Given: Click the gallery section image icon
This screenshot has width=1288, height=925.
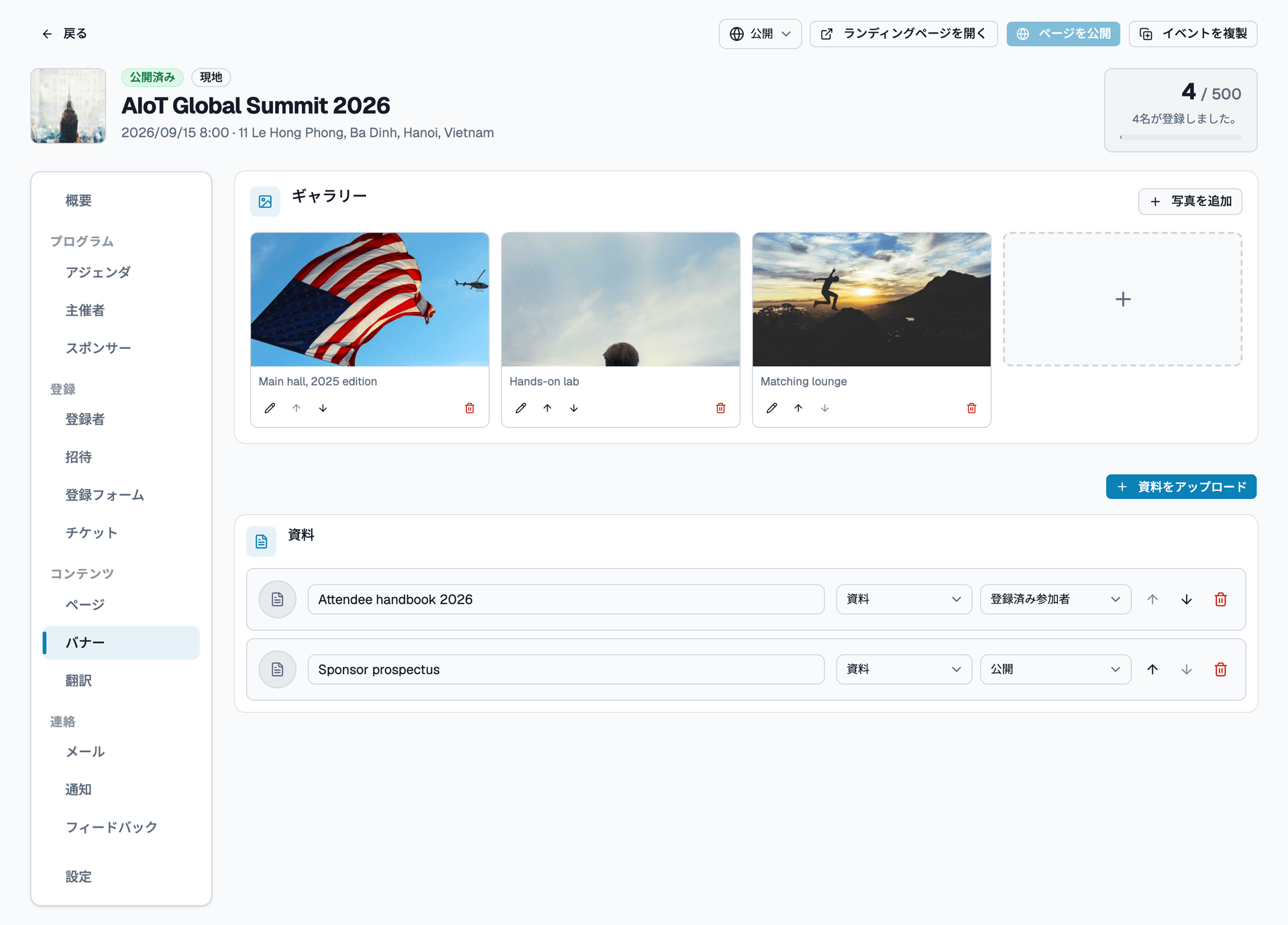Looking at the screenshot, I should tap(266, 201).
